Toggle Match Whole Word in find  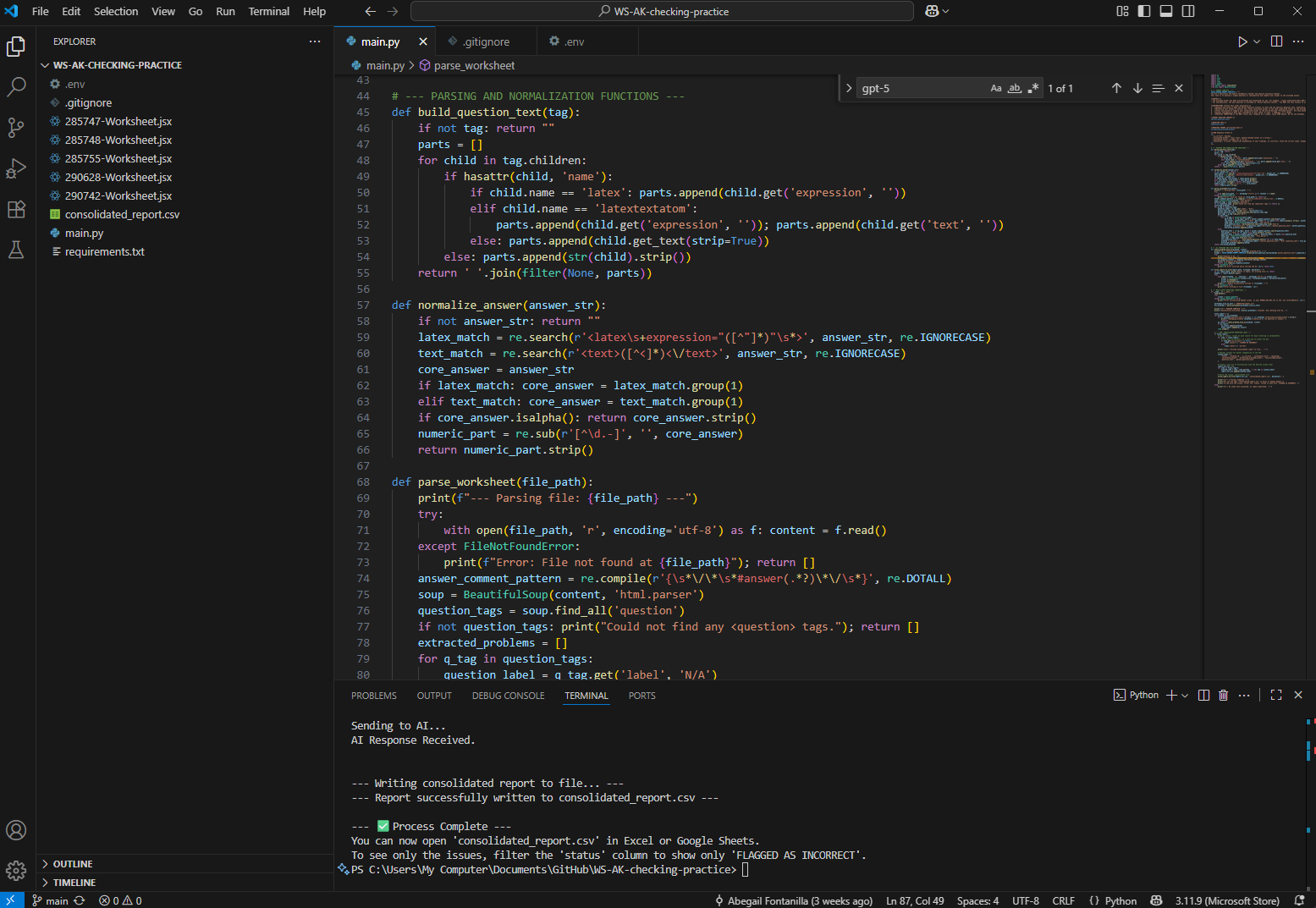1015,88
